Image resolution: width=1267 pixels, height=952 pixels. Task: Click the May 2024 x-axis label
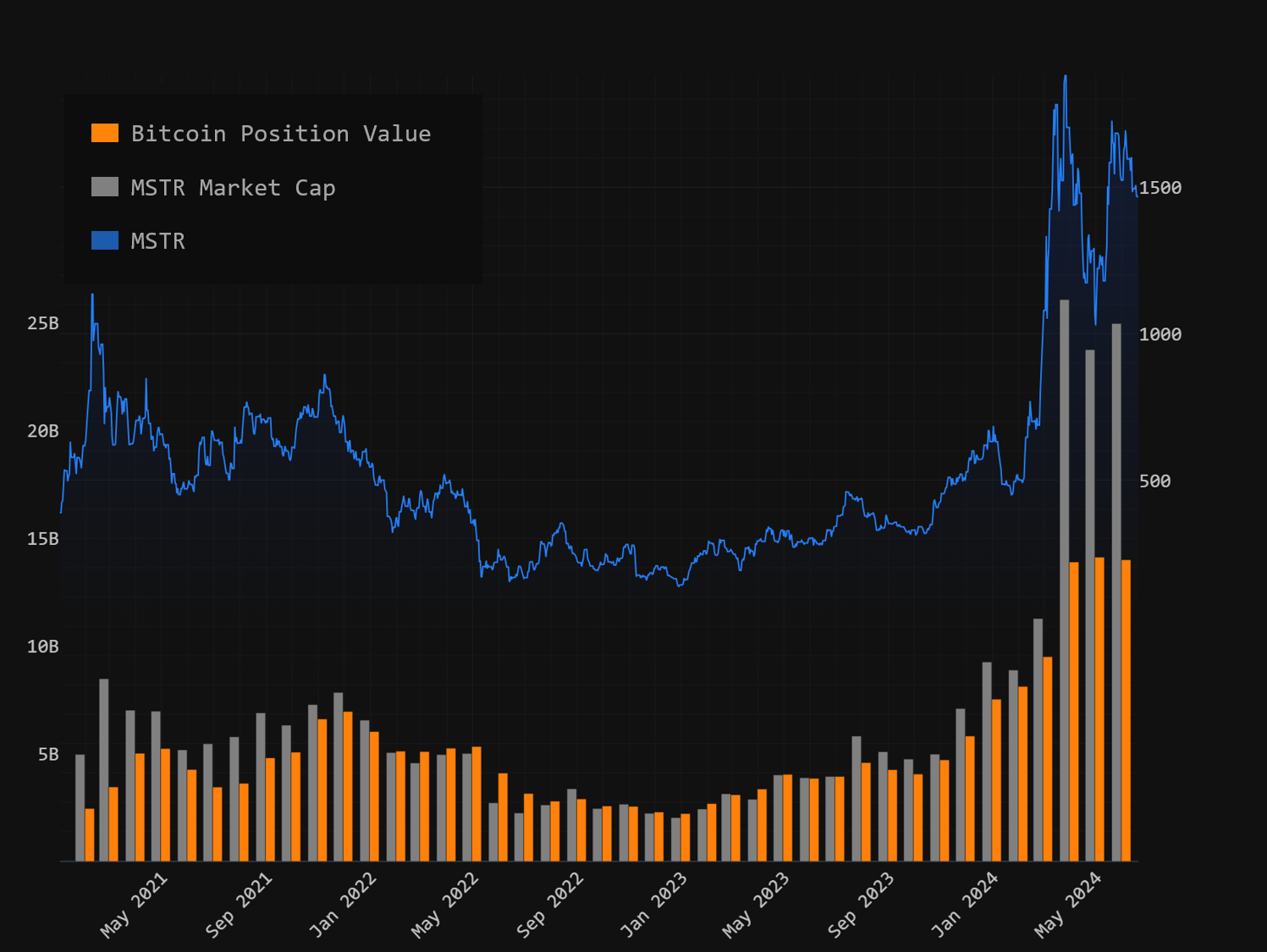pos(1068,905)
